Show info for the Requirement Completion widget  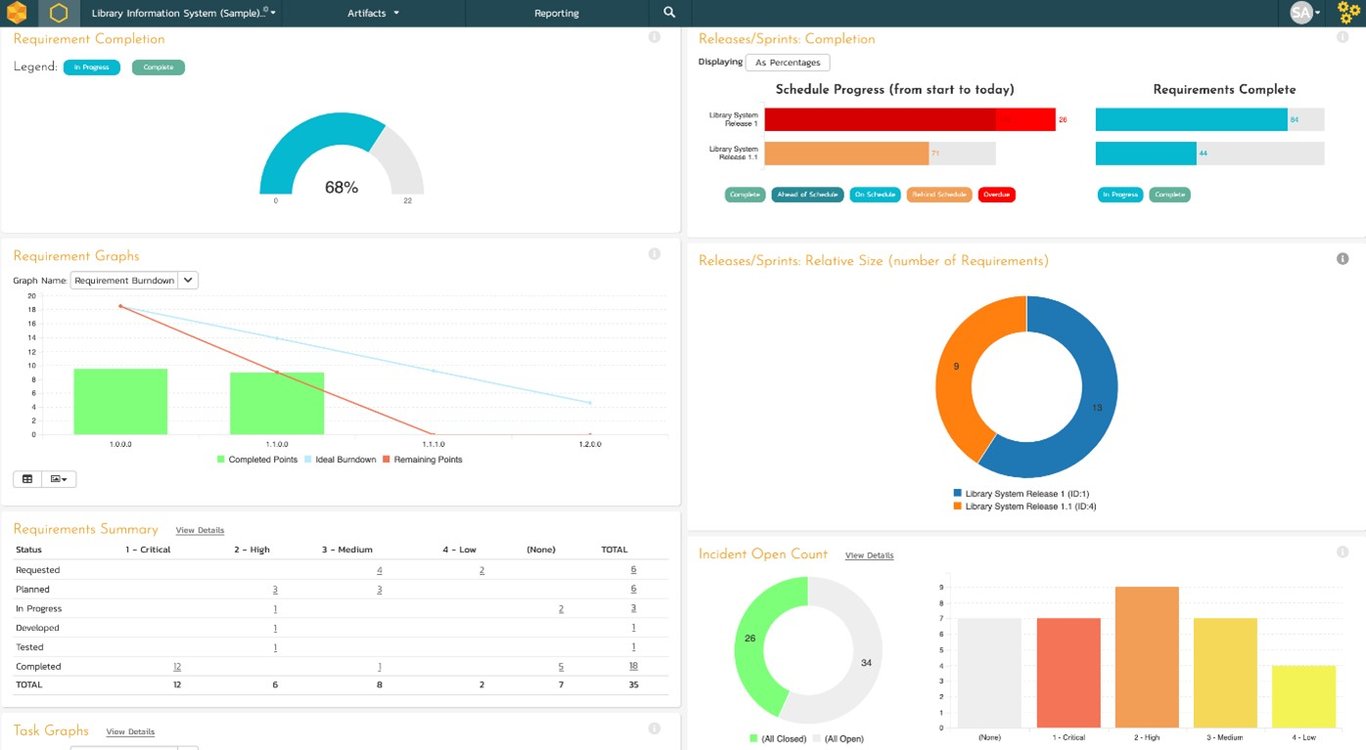pos(654,38)
